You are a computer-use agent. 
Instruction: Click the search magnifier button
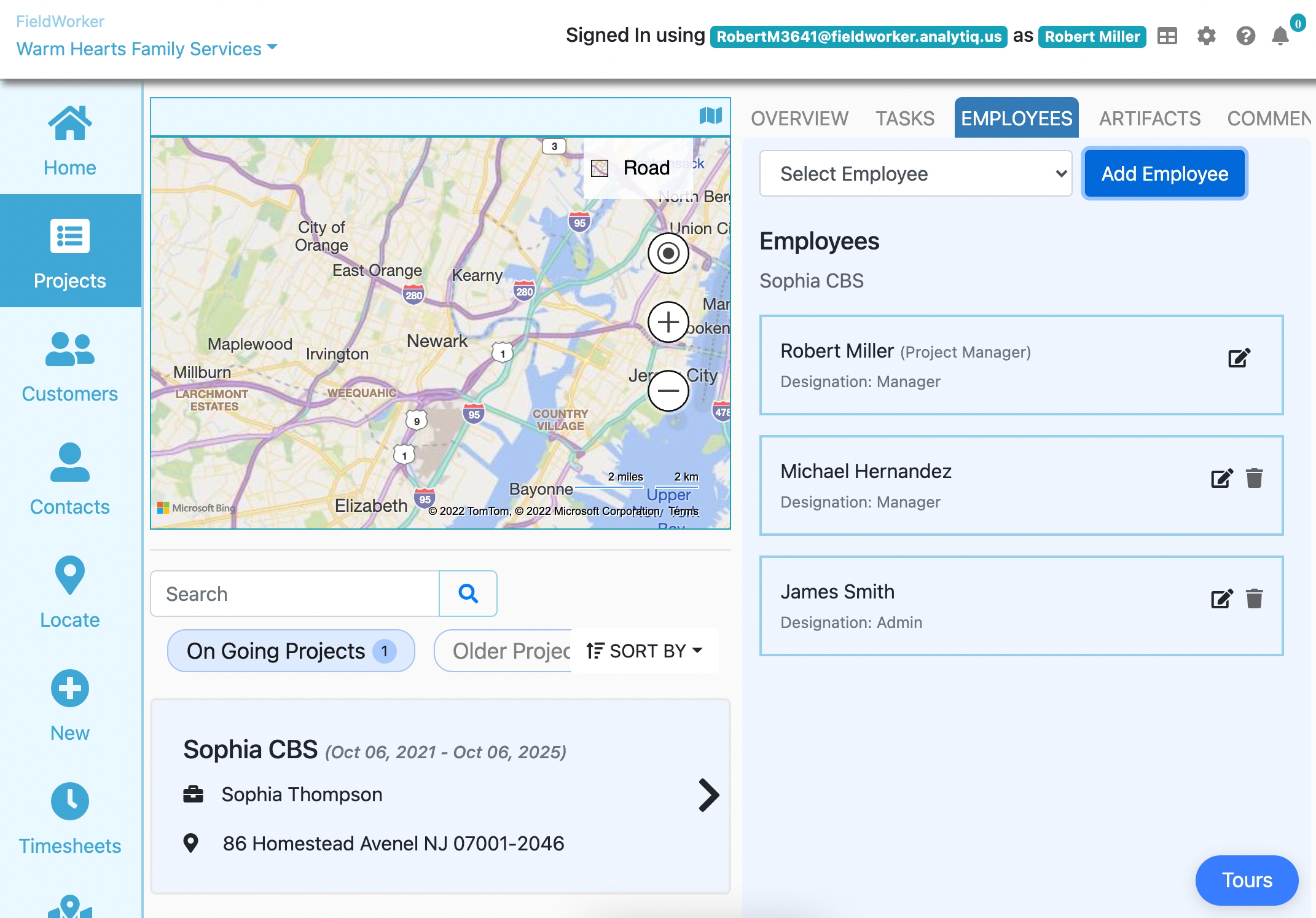click(x=468, y=594)
